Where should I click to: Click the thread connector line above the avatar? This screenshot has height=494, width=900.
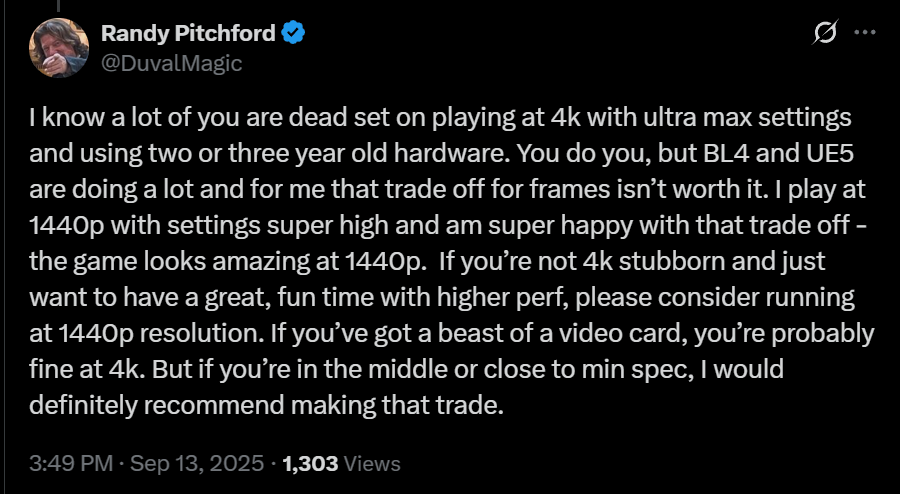pyautogui.click(x=57, y=6)
